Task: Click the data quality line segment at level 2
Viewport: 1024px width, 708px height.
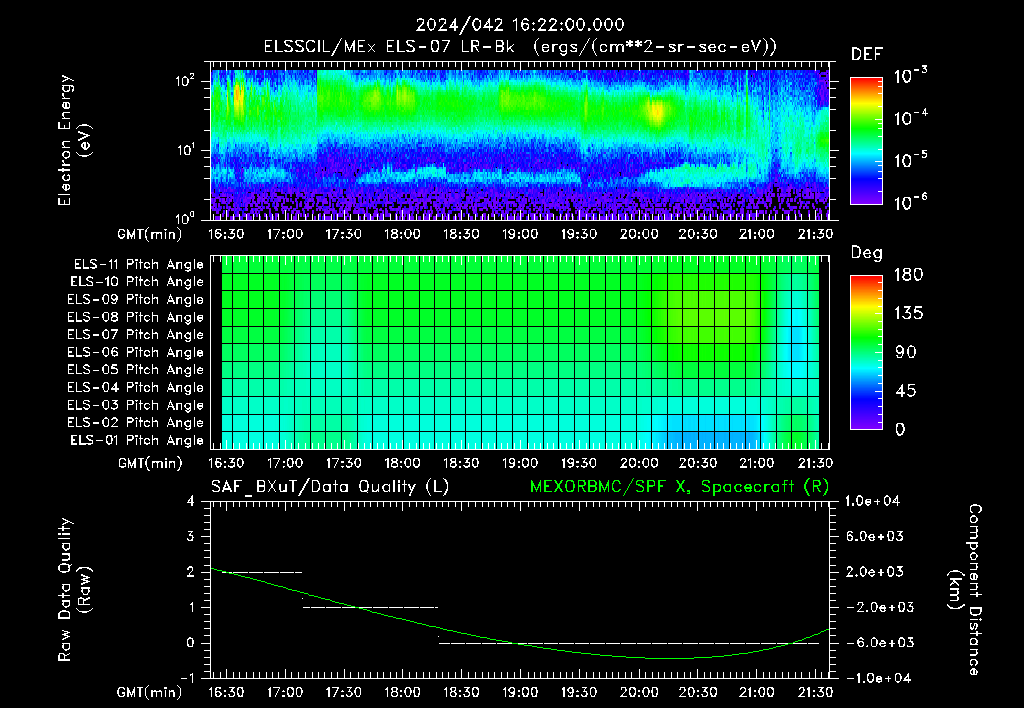Action: [261, 572]
